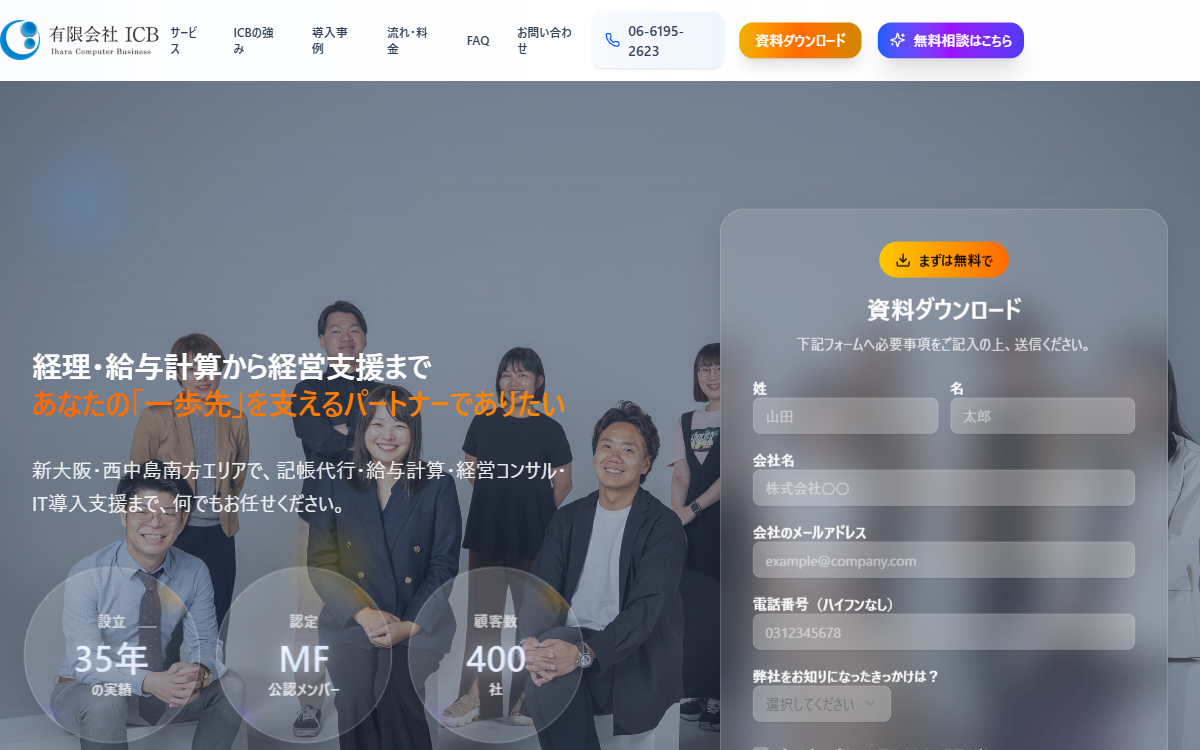Click the 顧客数 400社 circle

click(496, 655)
